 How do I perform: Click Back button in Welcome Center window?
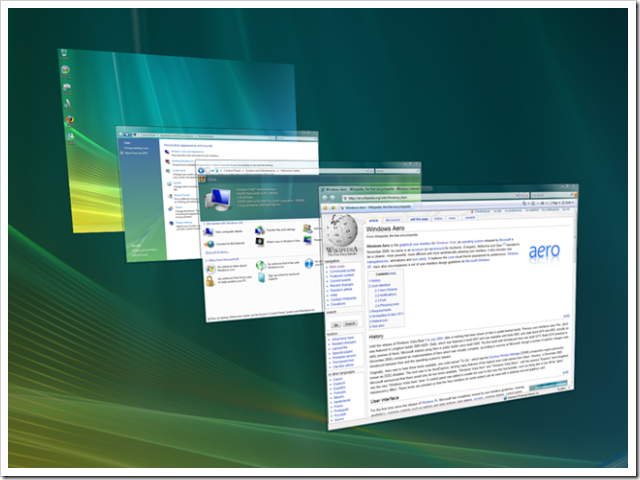click(x=201, y=171)
